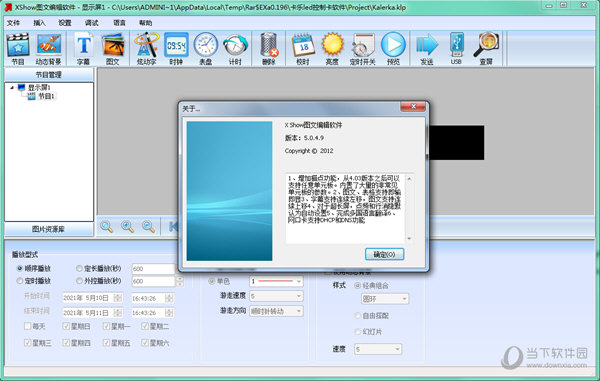The height and width of the screenshot is (381, 600).
Task: Open the 语言 language menu
Action: 119,23
